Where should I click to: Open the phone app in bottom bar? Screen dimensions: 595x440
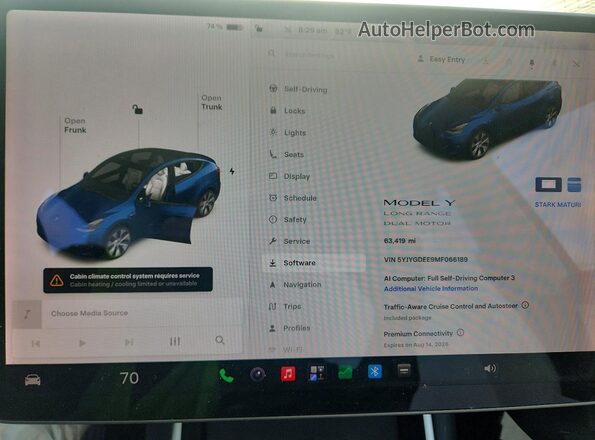[x=227, y=376]
